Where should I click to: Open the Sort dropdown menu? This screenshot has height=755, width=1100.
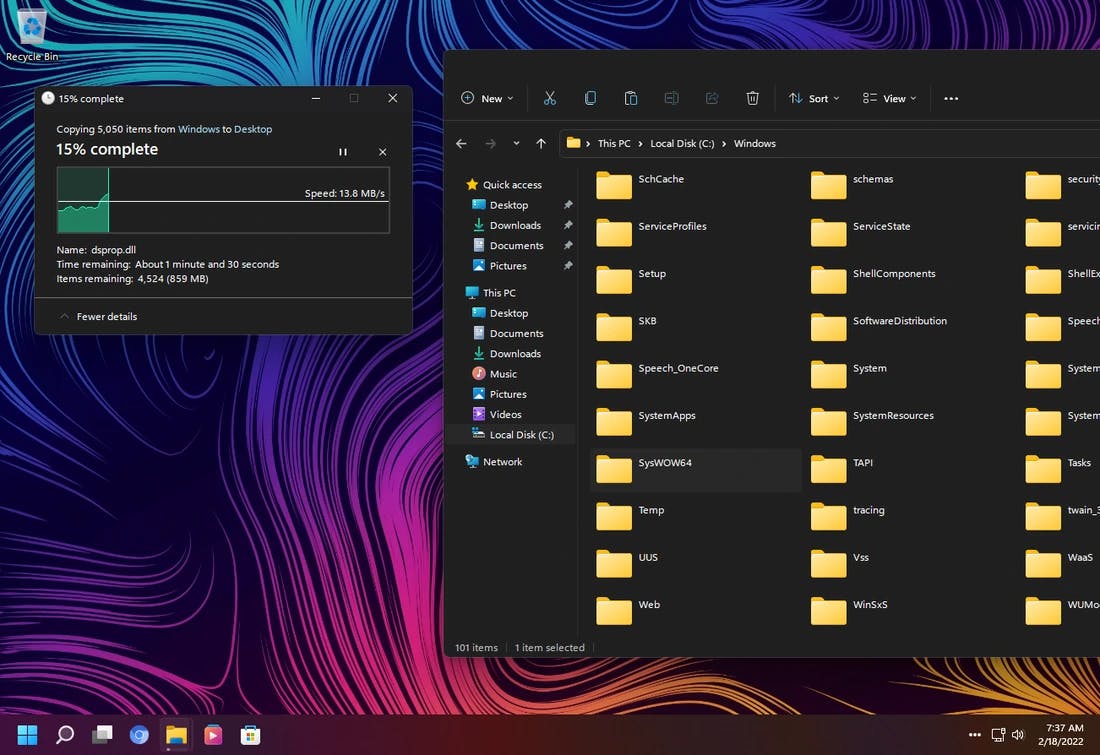813,98
